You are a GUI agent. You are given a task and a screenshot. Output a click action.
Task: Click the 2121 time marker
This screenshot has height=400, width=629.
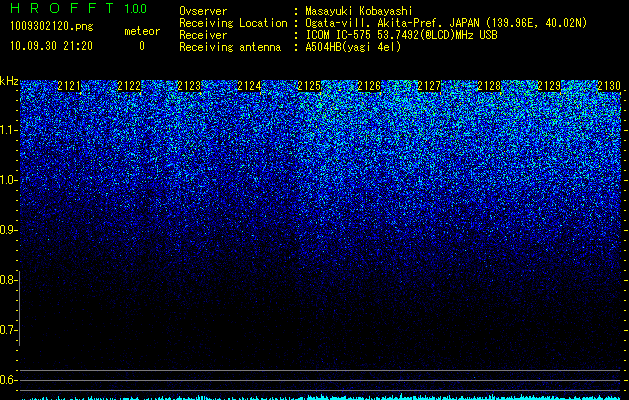pos(69,86)
